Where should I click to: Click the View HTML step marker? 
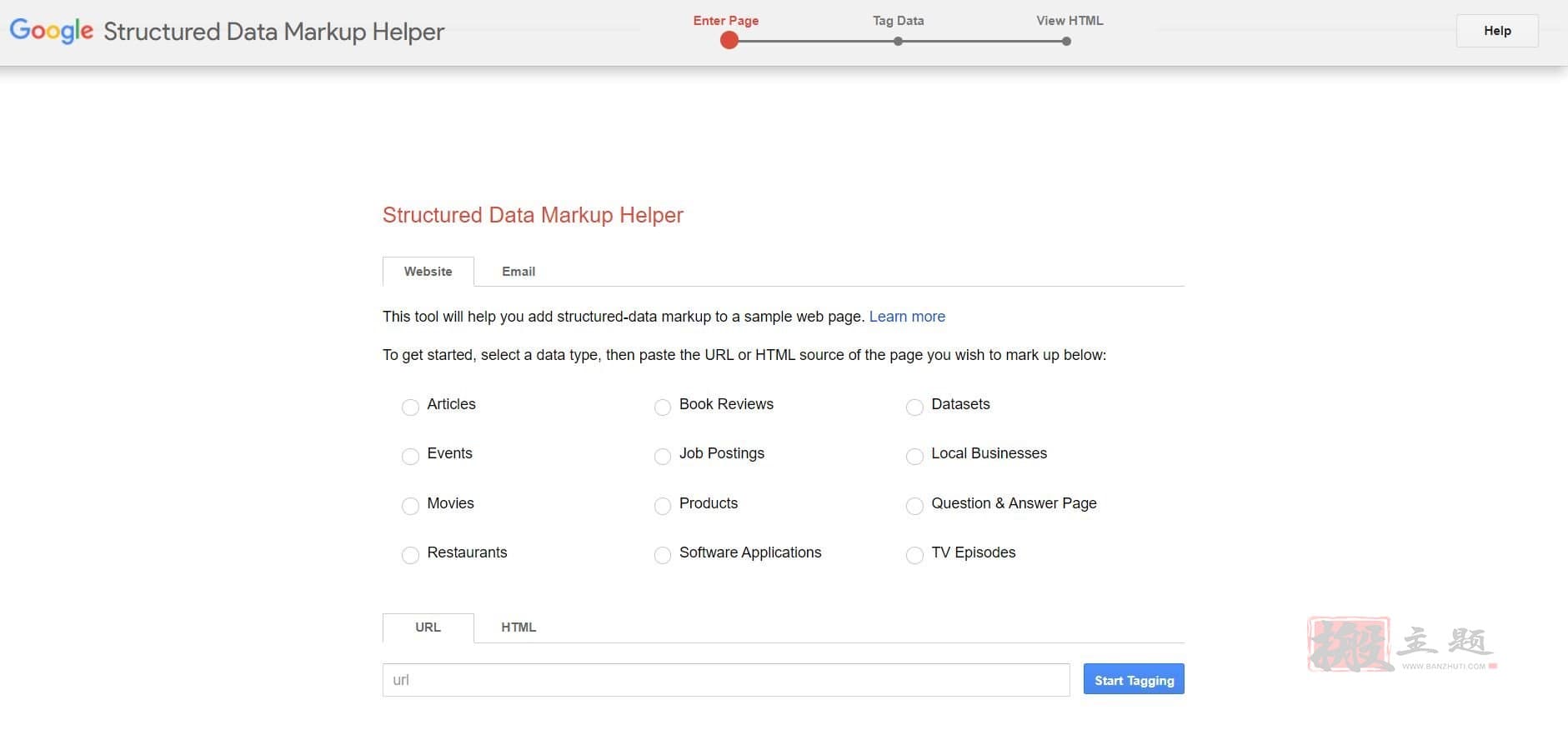(x=1066, y=41)
